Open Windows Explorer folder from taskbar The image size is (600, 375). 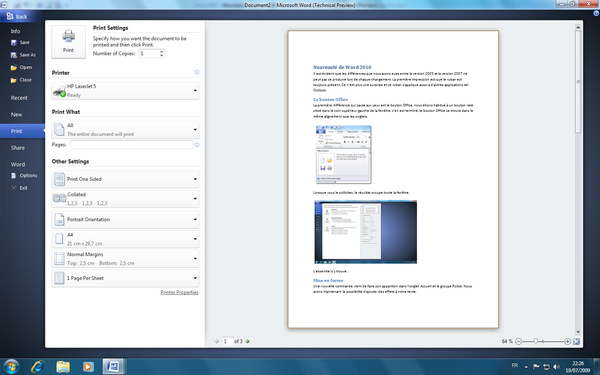[63, 367]
